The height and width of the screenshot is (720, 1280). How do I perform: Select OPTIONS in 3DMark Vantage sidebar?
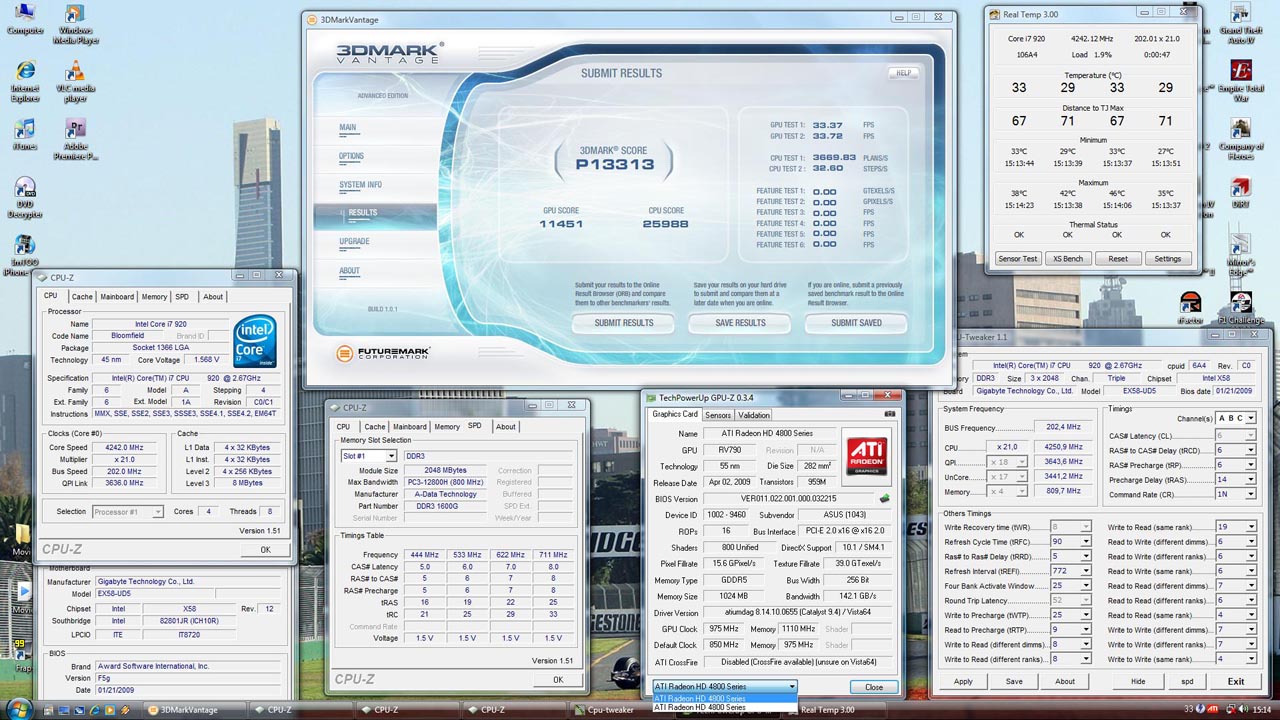coord(351,156)
